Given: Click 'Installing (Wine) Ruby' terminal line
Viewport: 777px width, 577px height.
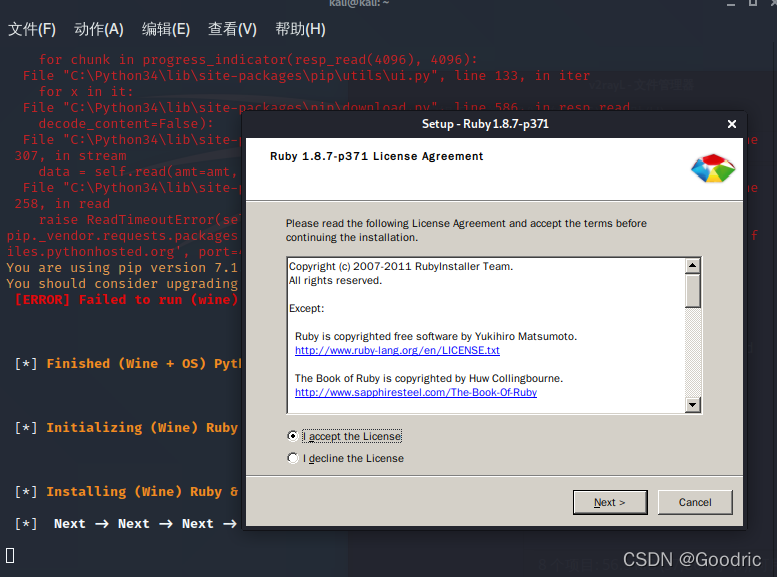Looking at the screenshot, I should pos(126,491).
